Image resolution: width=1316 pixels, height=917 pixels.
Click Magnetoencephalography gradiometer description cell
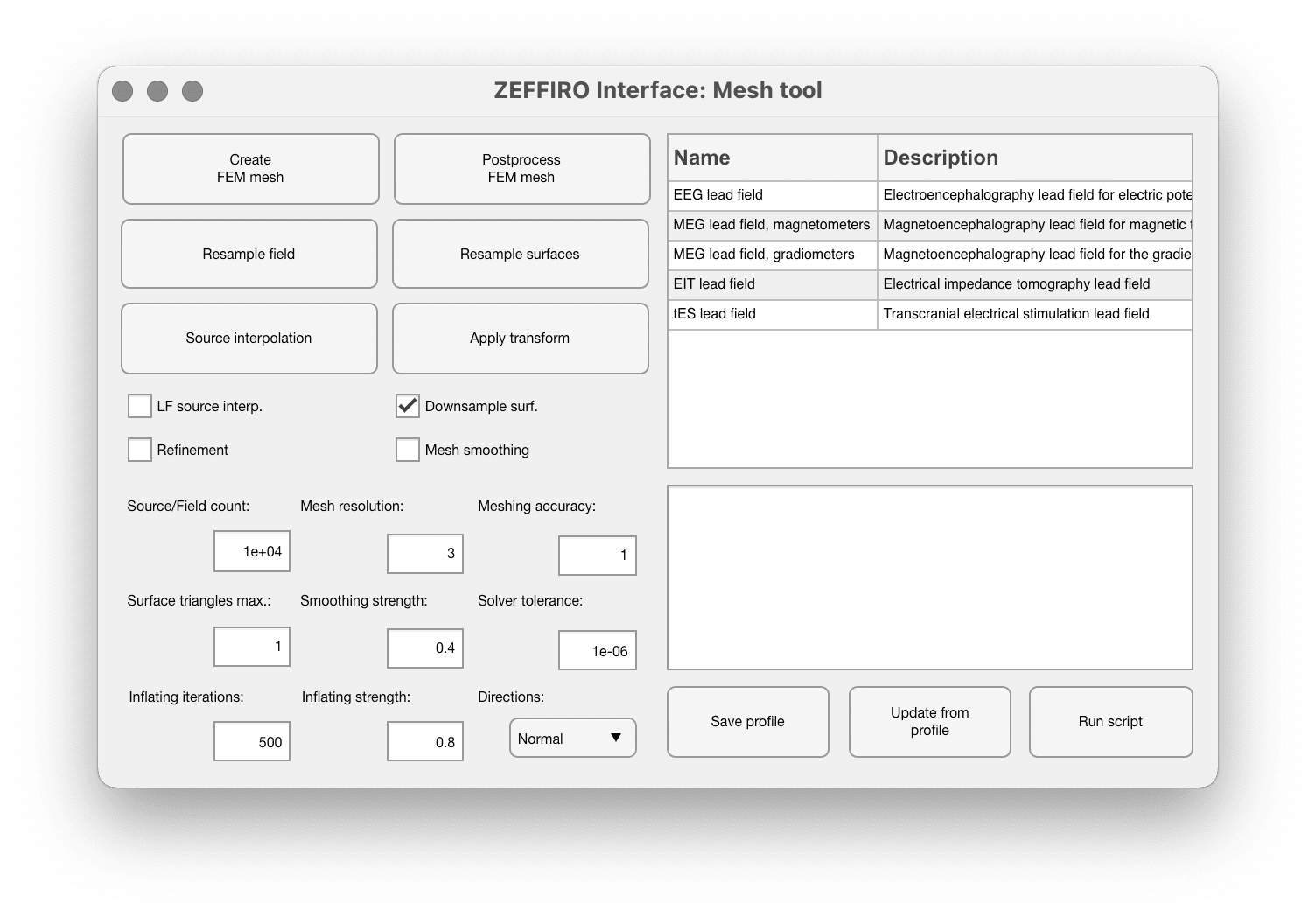pyautogui.click(x=1035, y=255)
